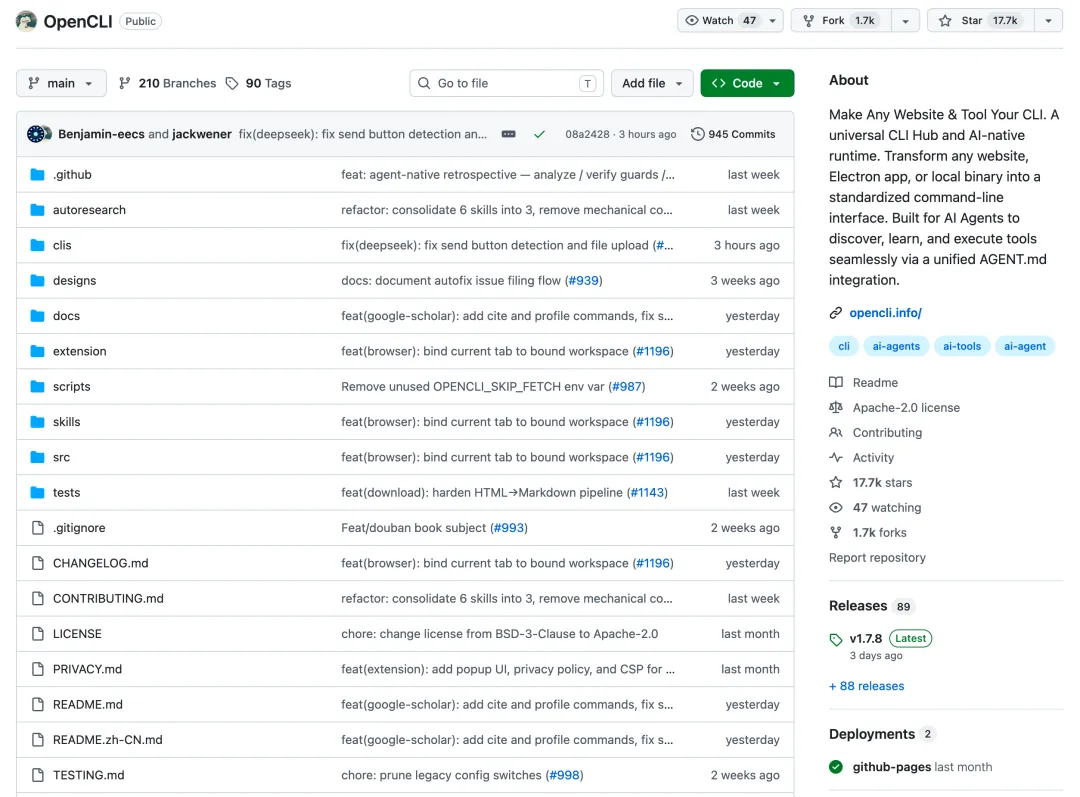The height and width of the screenshot is (797, 1080).
Task: Open the main branch selector dropdown
Action: tap(61, 83)
